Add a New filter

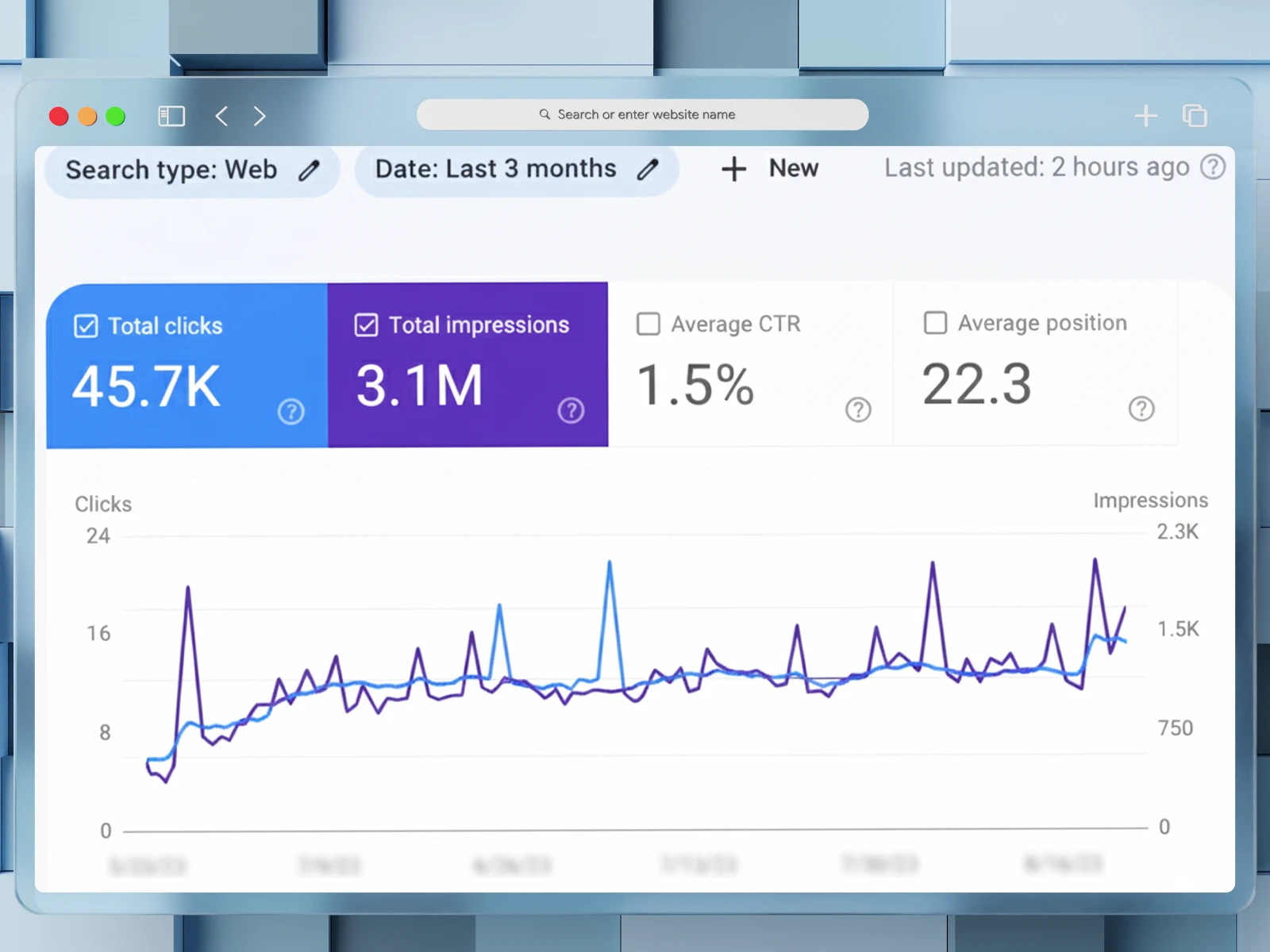pyautogui.click(x=770, y=168)
